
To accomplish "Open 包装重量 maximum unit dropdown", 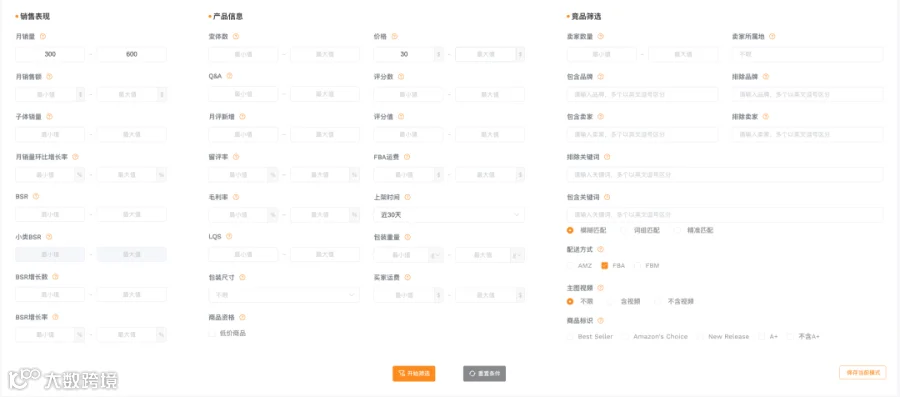I will (x=518, y=255).
